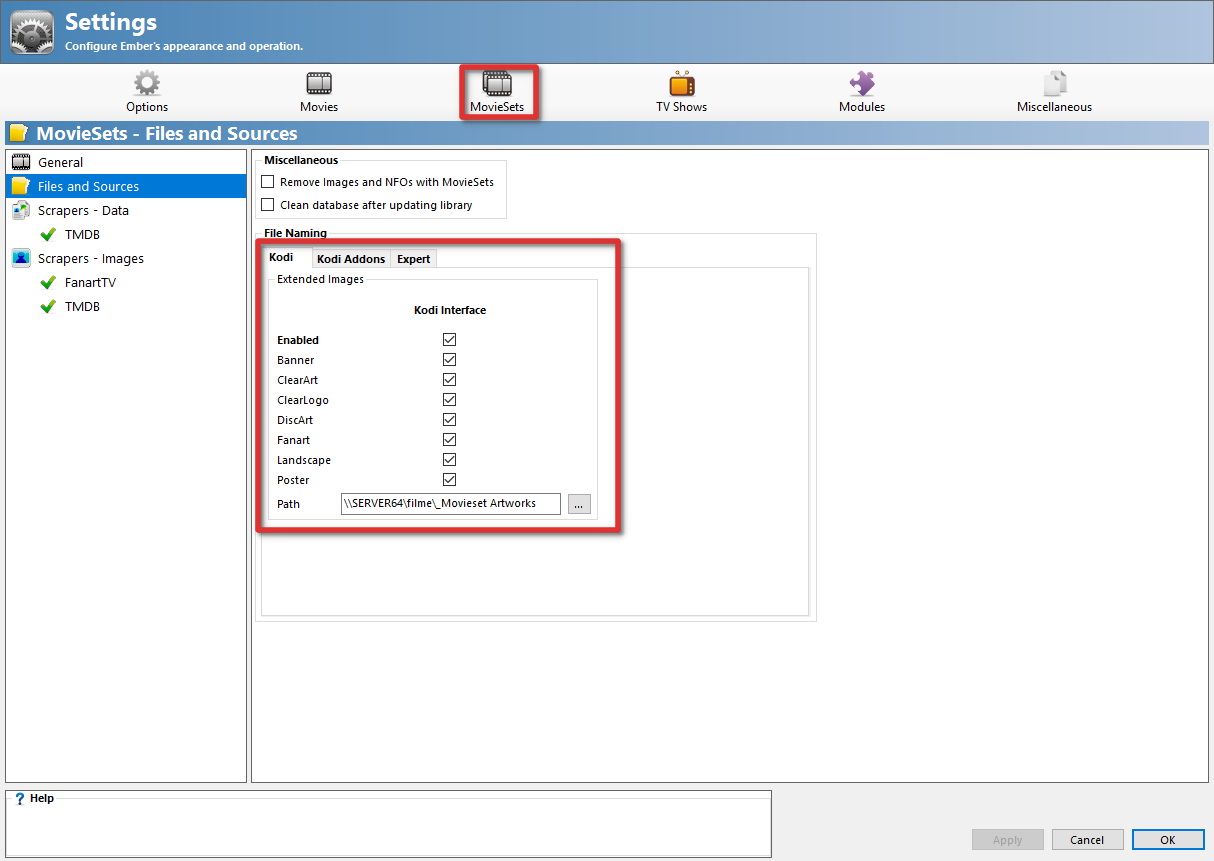Viewport: 1214px width, 861px height.
Task: Select Files and Sources tree item
Action: tap(126, 186)
